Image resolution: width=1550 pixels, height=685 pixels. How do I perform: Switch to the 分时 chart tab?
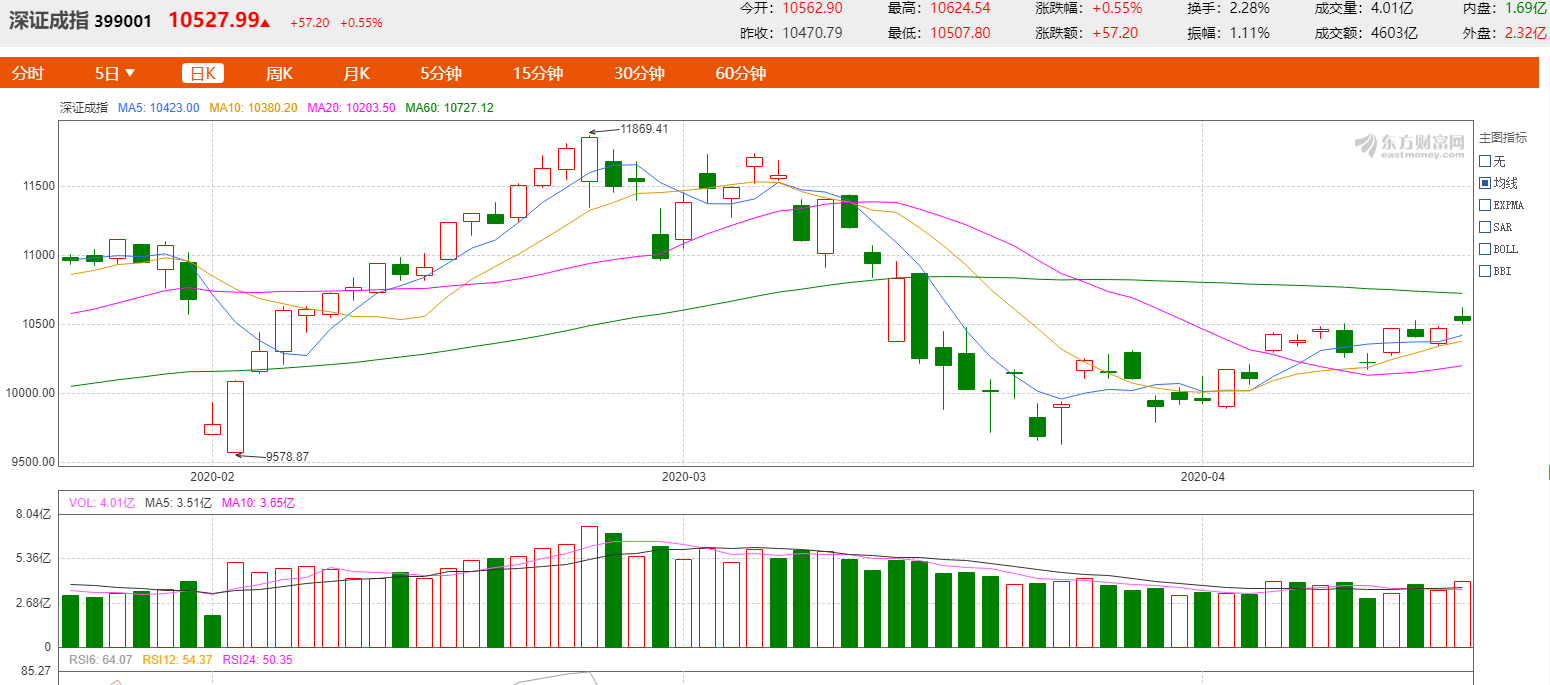pos(27,73)
